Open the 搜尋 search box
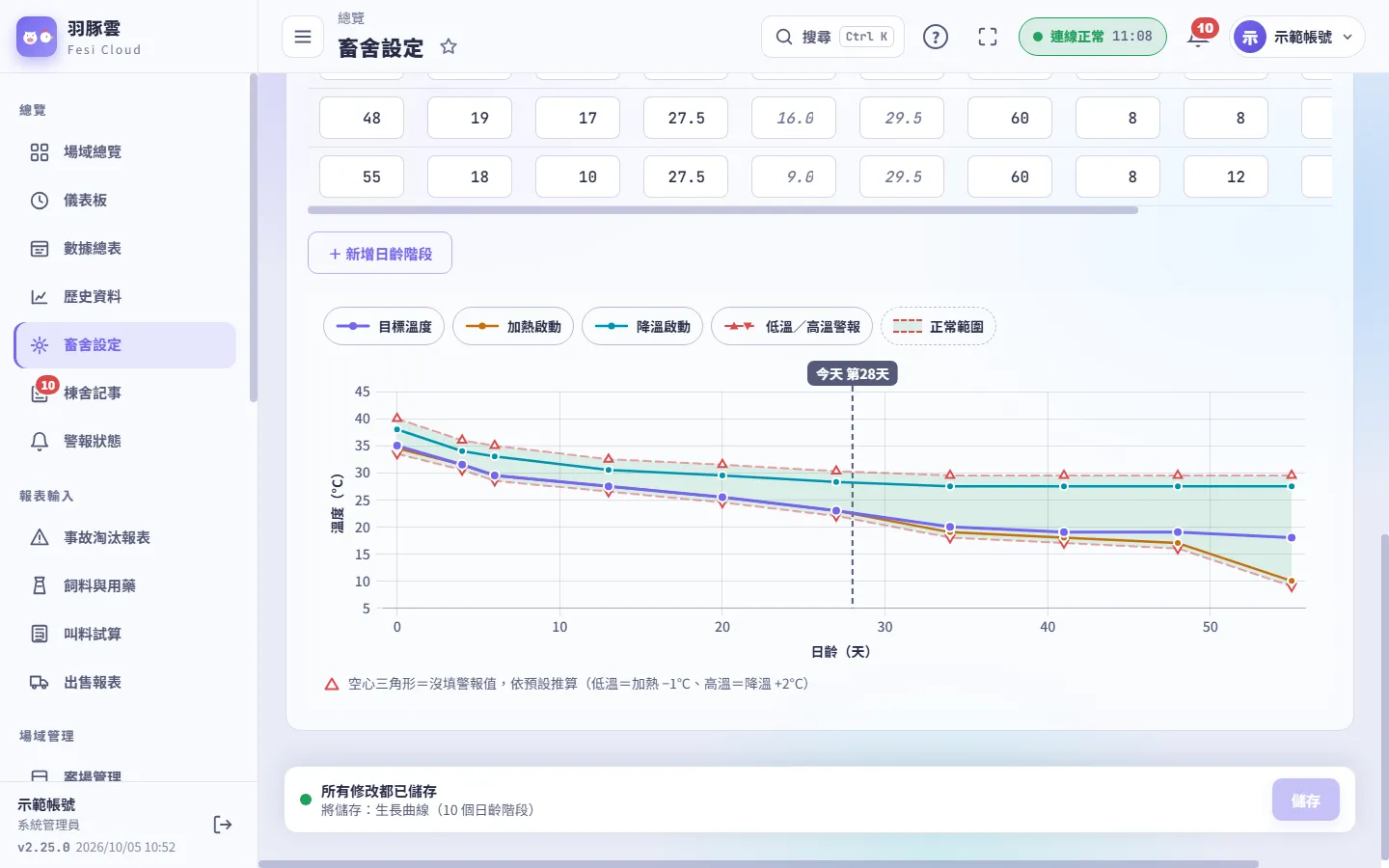 (832, 37)
